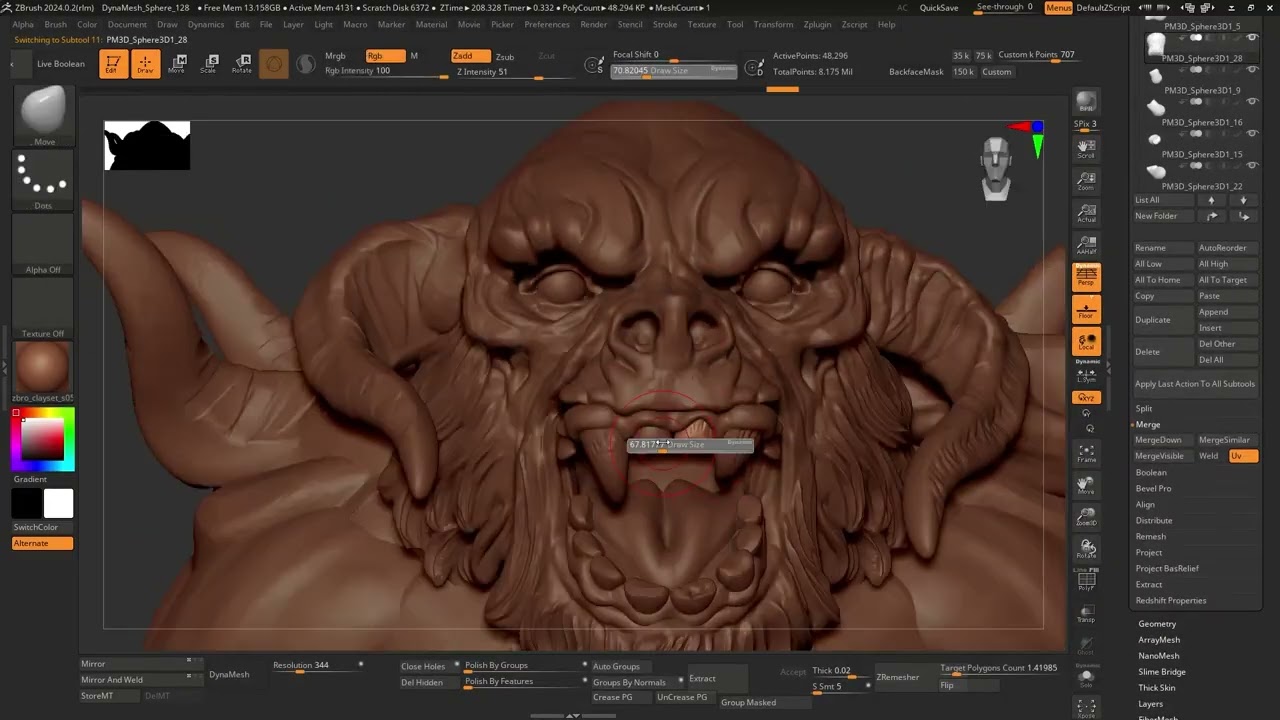1280x720 pixels.
Task: Open the Move brush thumbnail
Action: (x=43, y=116)
